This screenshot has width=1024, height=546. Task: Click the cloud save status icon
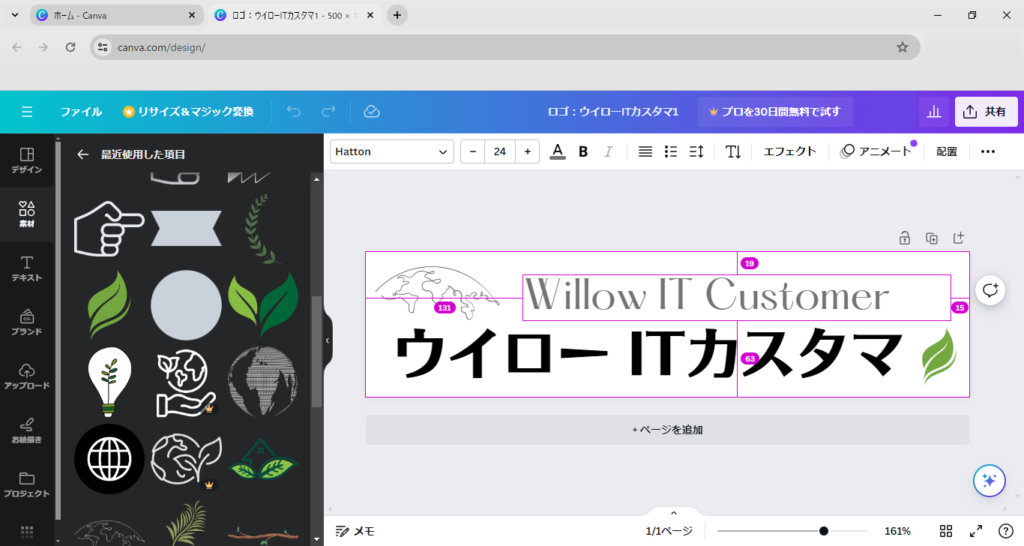pos(372,111)
